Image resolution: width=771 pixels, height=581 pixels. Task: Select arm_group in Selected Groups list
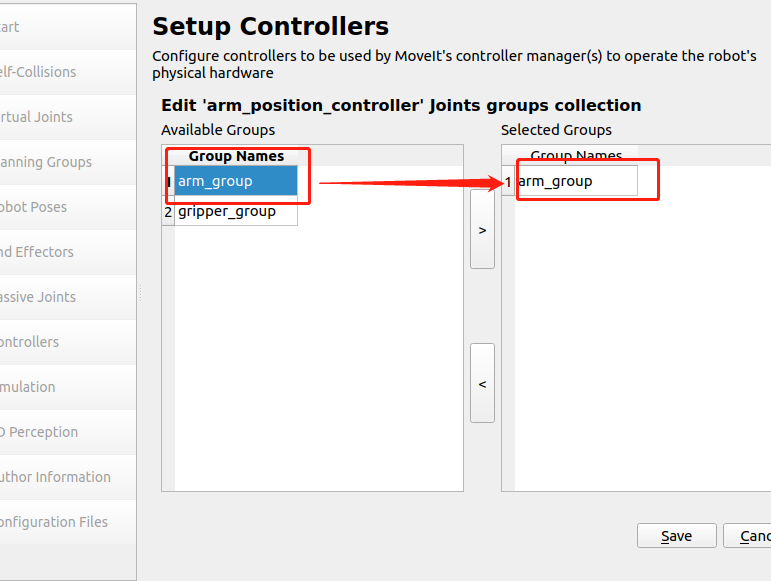pos(576,181)
